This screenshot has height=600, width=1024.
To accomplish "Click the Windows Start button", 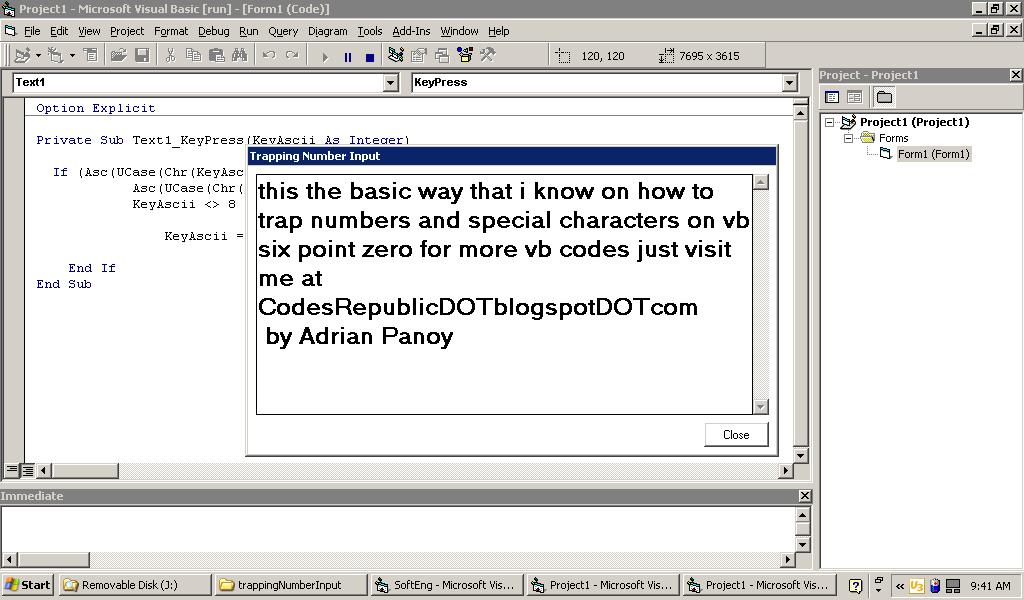I will [x=27, y=585].
